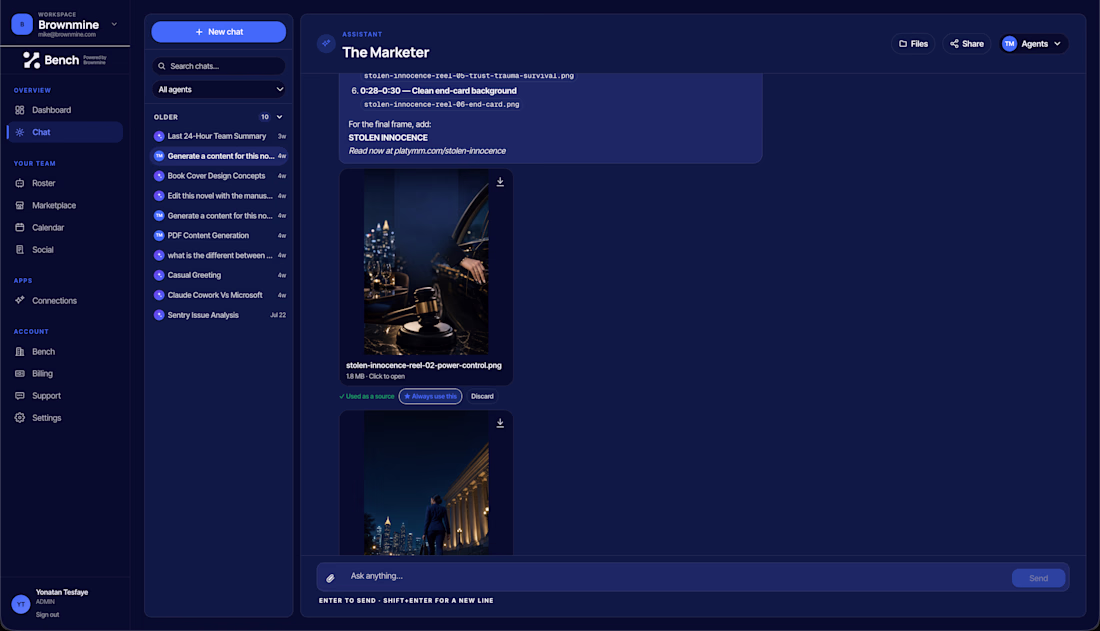Click the Social sidebar icon
Viewport: 1100px width, 631px height.
[x=20, y=250]
